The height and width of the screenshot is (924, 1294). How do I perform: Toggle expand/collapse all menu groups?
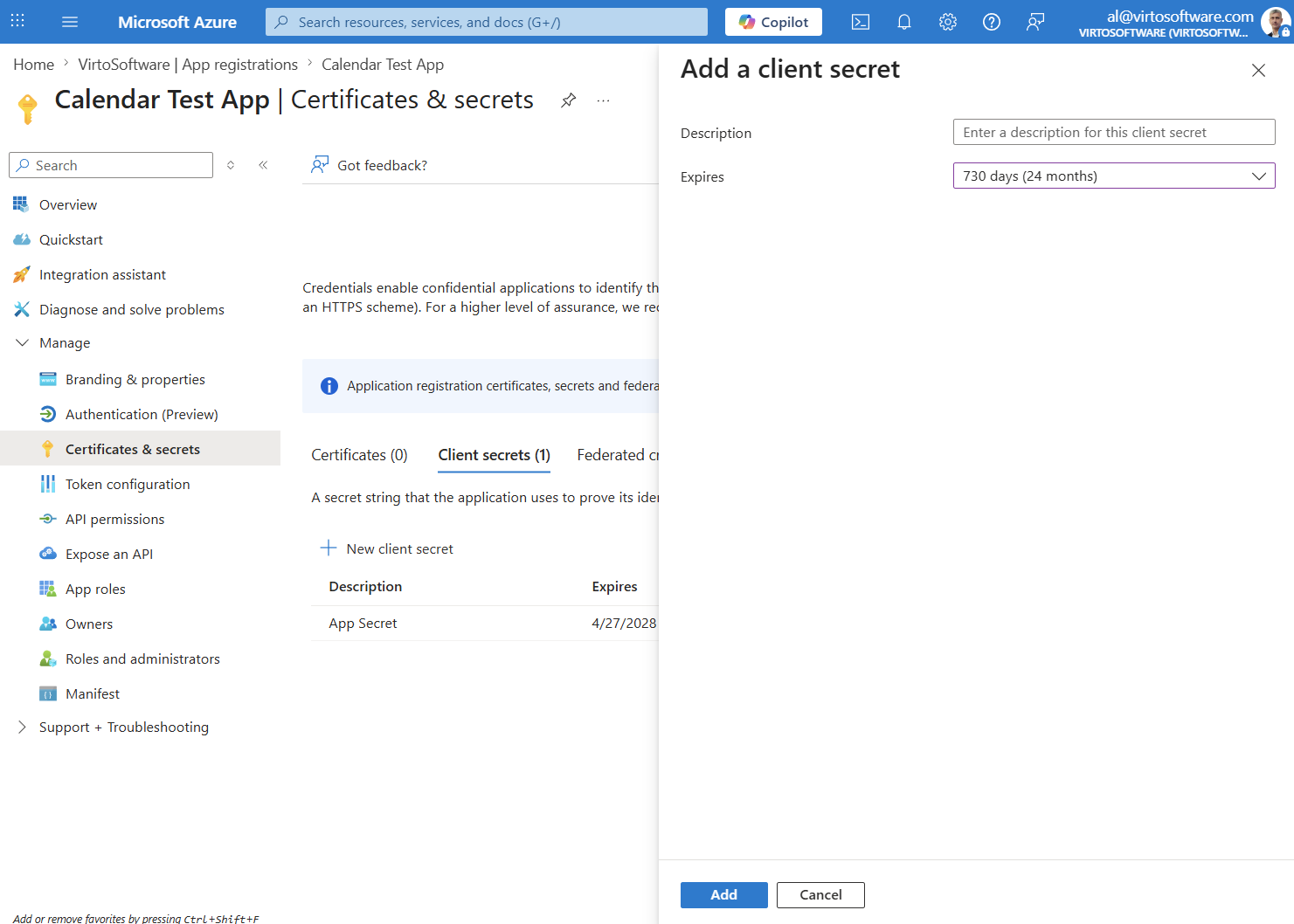tap(231, 165)
